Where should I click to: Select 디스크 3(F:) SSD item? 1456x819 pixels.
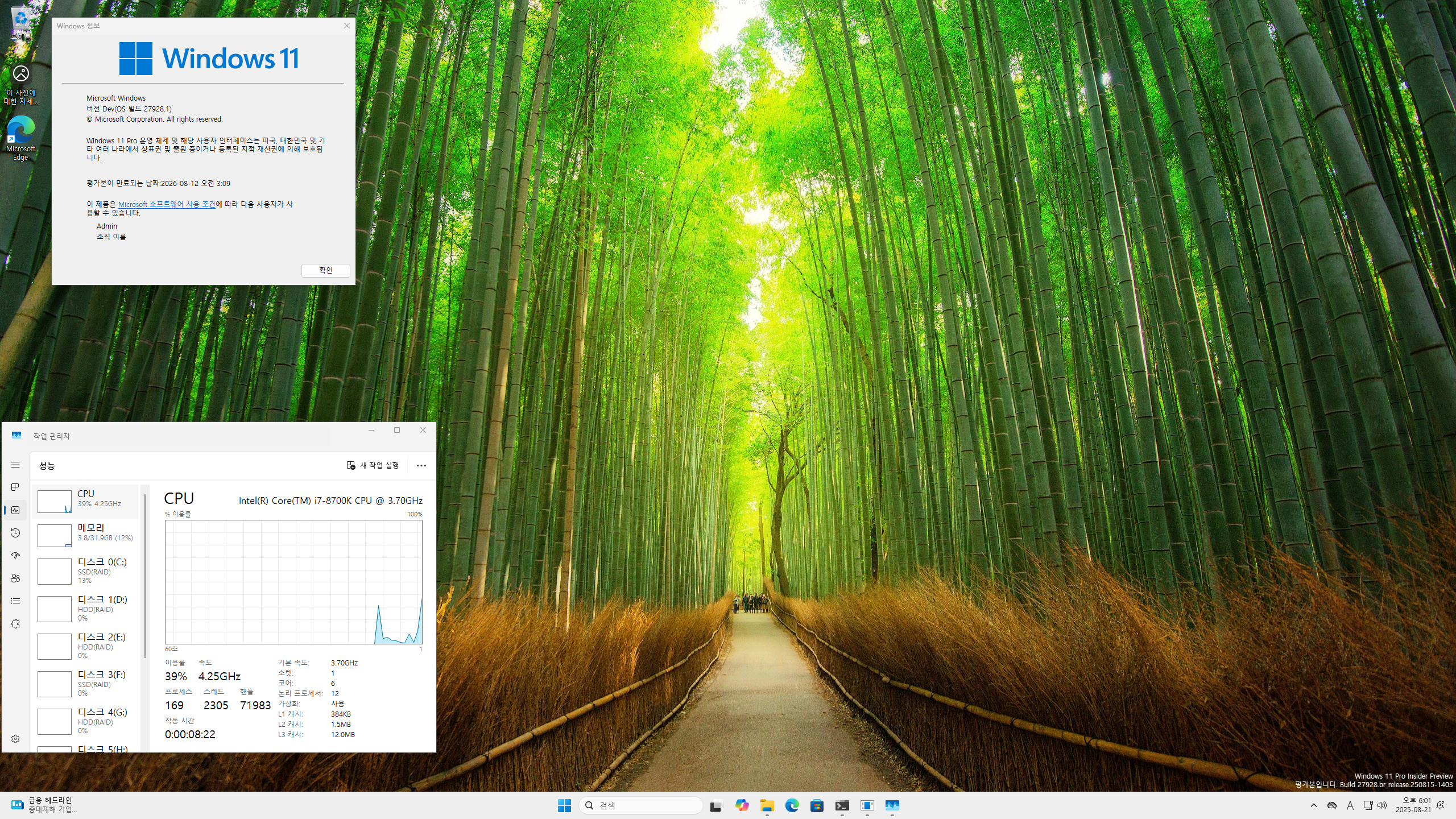pos(85,684)
